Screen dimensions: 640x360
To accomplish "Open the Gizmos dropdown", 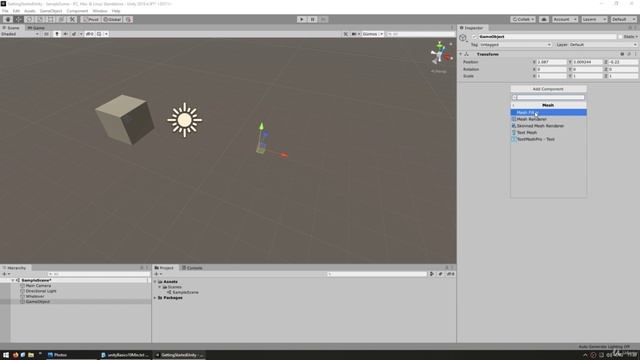I will point(373,34).
